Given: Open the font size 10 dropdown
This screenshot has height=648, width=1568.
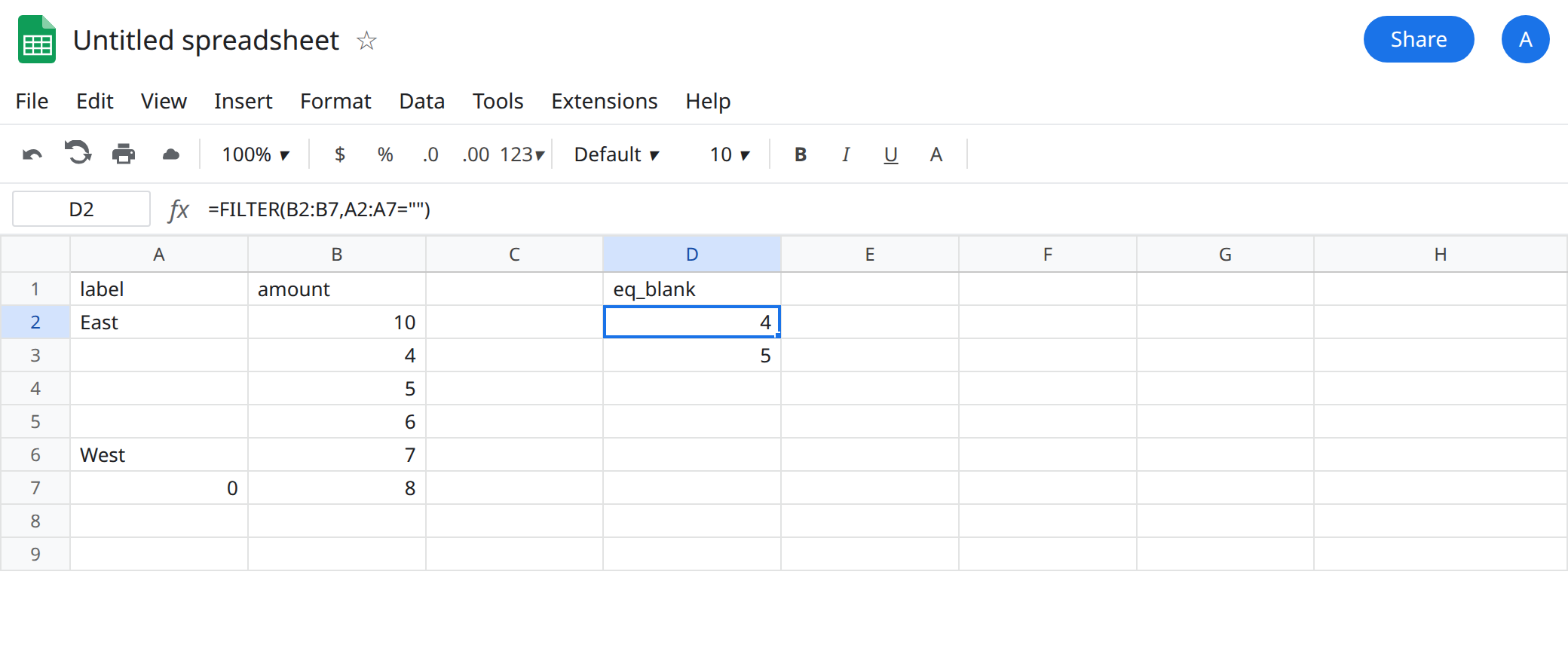Looking at the screenshot, I should pyautogui.click(x=730, y=154).
